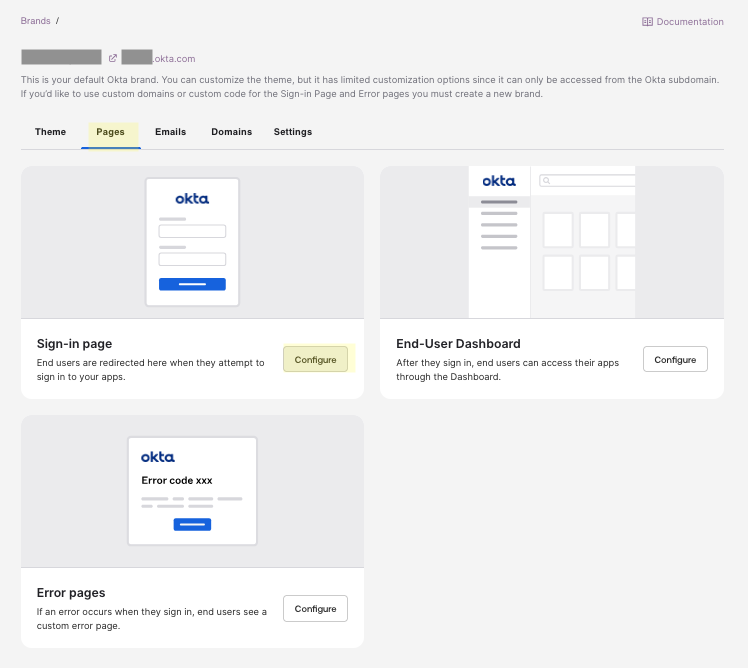748x668 pixels.
Task: Click the 'Error code xxx' preview text
Action: point(177,480)
